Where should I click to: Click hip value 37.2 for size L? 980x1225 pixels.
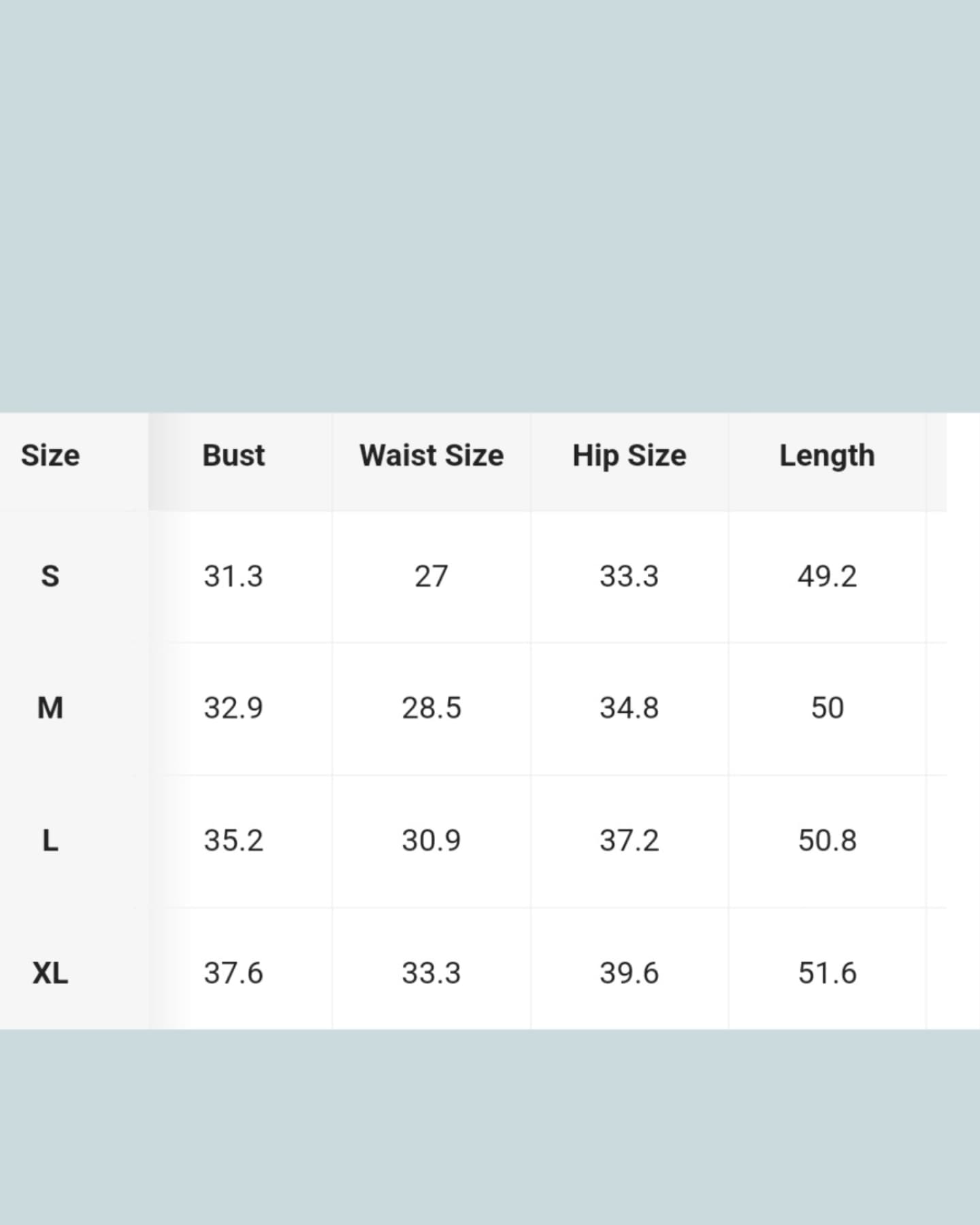(x=630, y=840)
